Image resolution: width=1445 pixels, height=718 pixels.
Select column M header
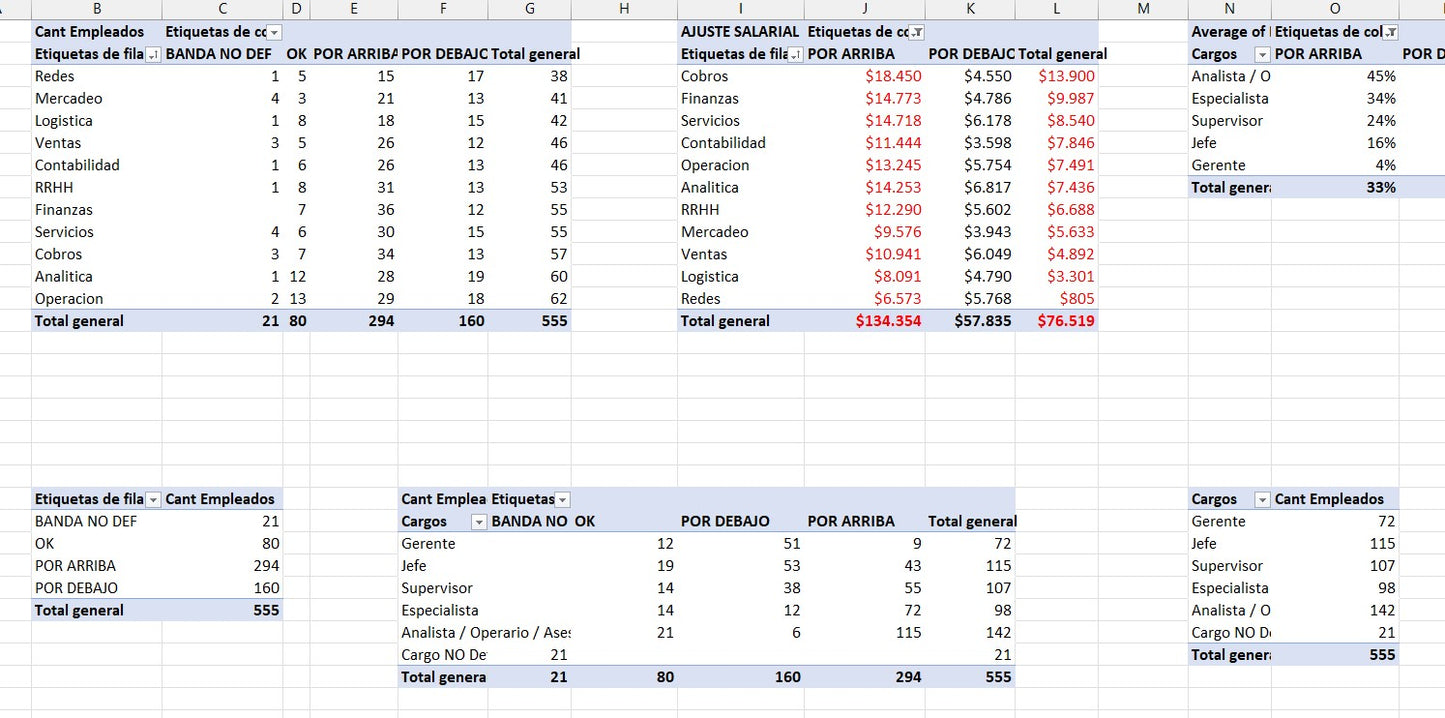point(1144,9)
